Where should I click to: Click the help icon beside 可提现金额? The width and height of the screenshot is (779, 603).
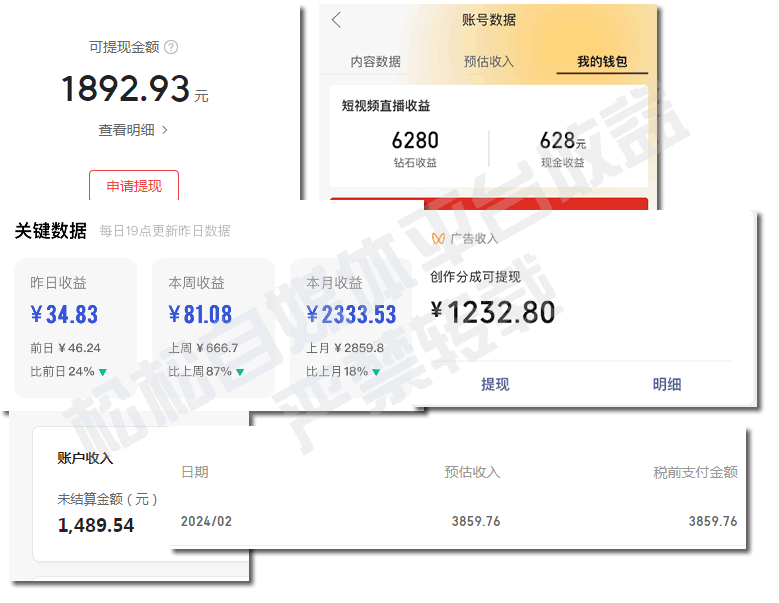171,47
